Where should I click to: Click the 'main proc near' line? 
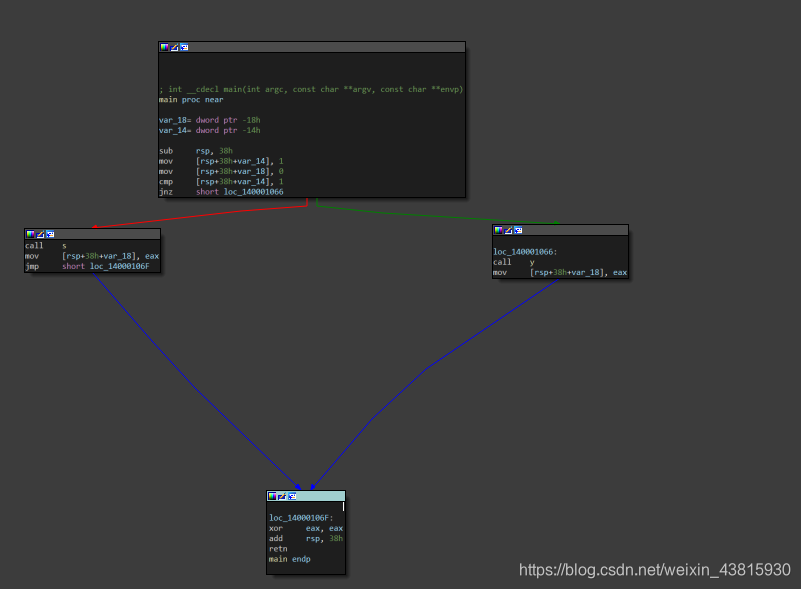pyautogui.click(x=191, y=100)
